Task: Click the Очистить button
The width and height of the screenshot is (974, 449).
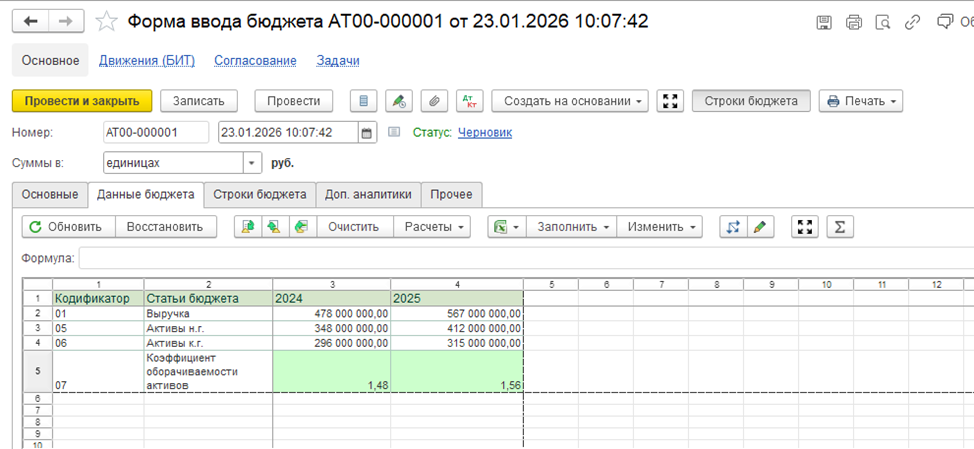Action: [x=355, y=227]
